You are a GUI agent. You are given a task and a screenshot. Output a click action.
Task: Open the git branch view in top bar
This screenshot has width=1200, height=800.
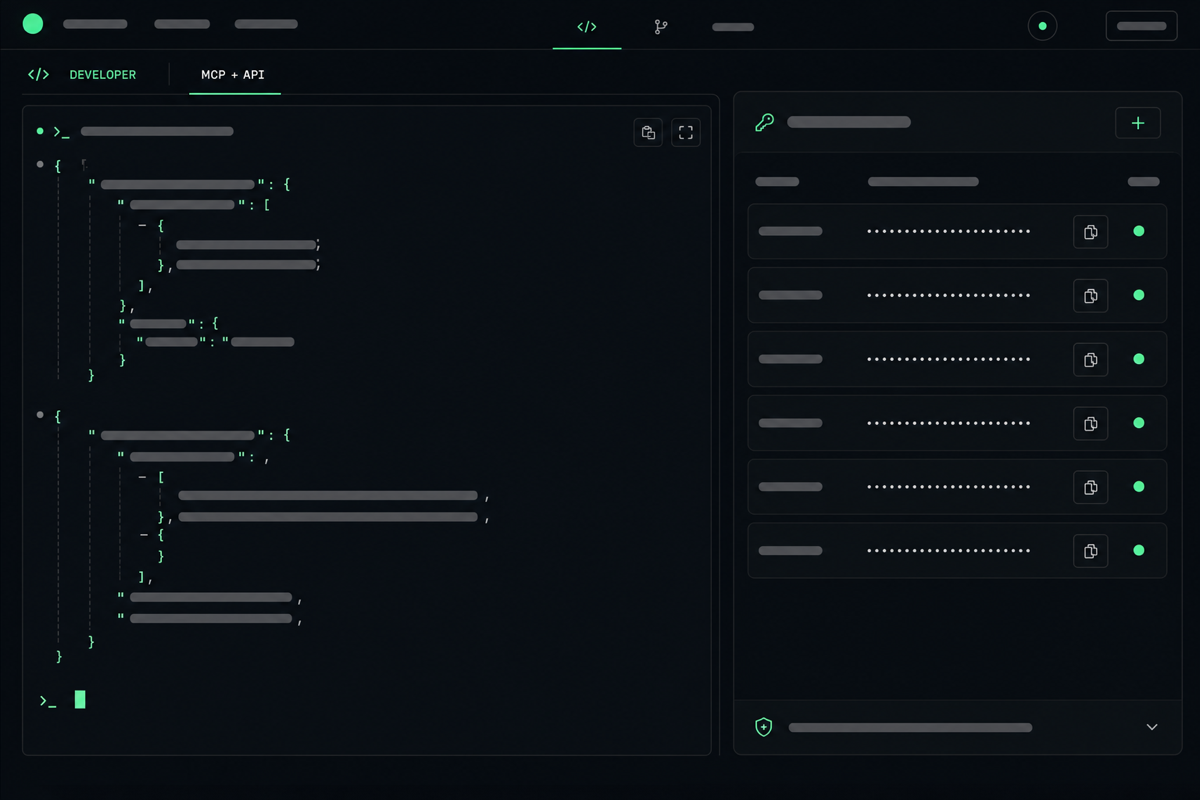click(661, 27)
